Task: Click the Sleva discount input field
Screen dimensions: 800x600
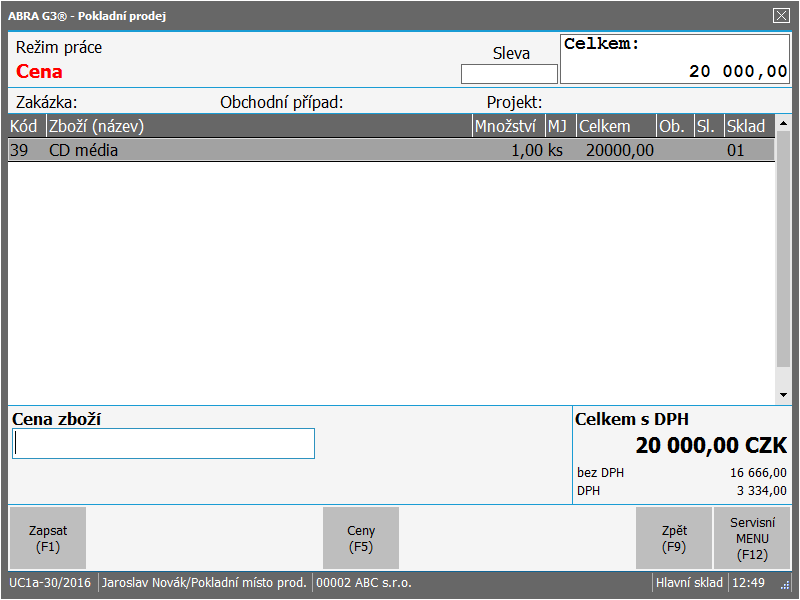Action: point(509,74)
